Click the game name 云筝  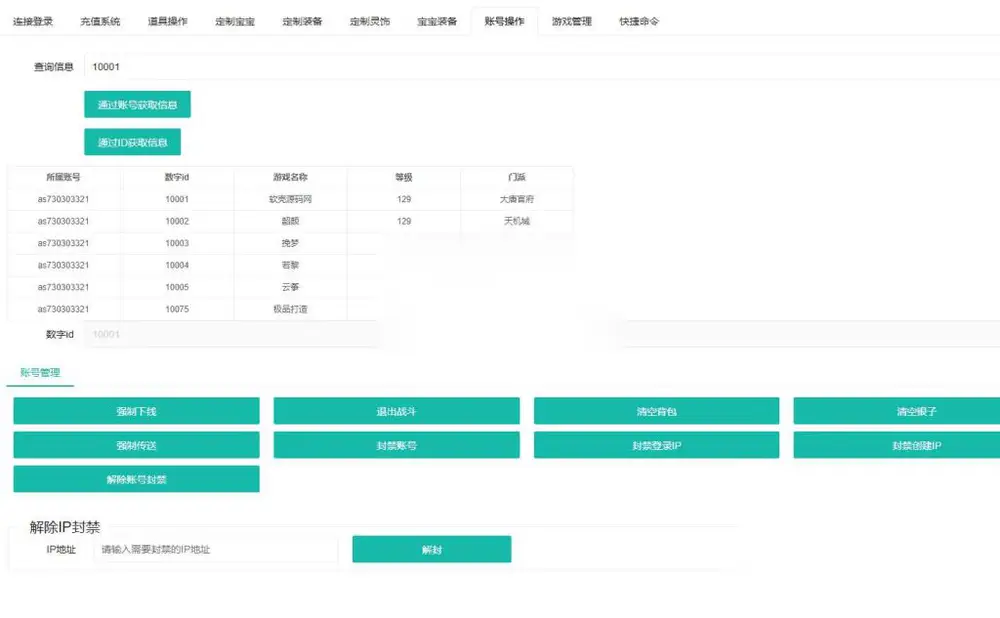(290, 287)
